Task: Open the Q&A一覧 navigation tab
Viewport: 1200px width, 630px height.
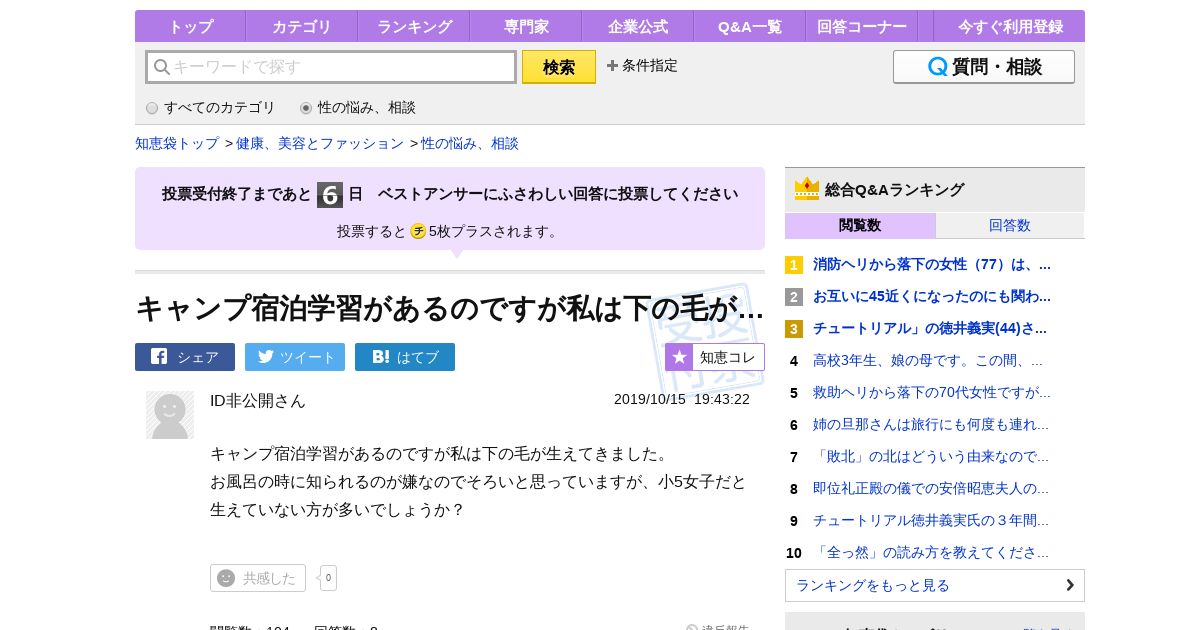Action: coord(750,26)
